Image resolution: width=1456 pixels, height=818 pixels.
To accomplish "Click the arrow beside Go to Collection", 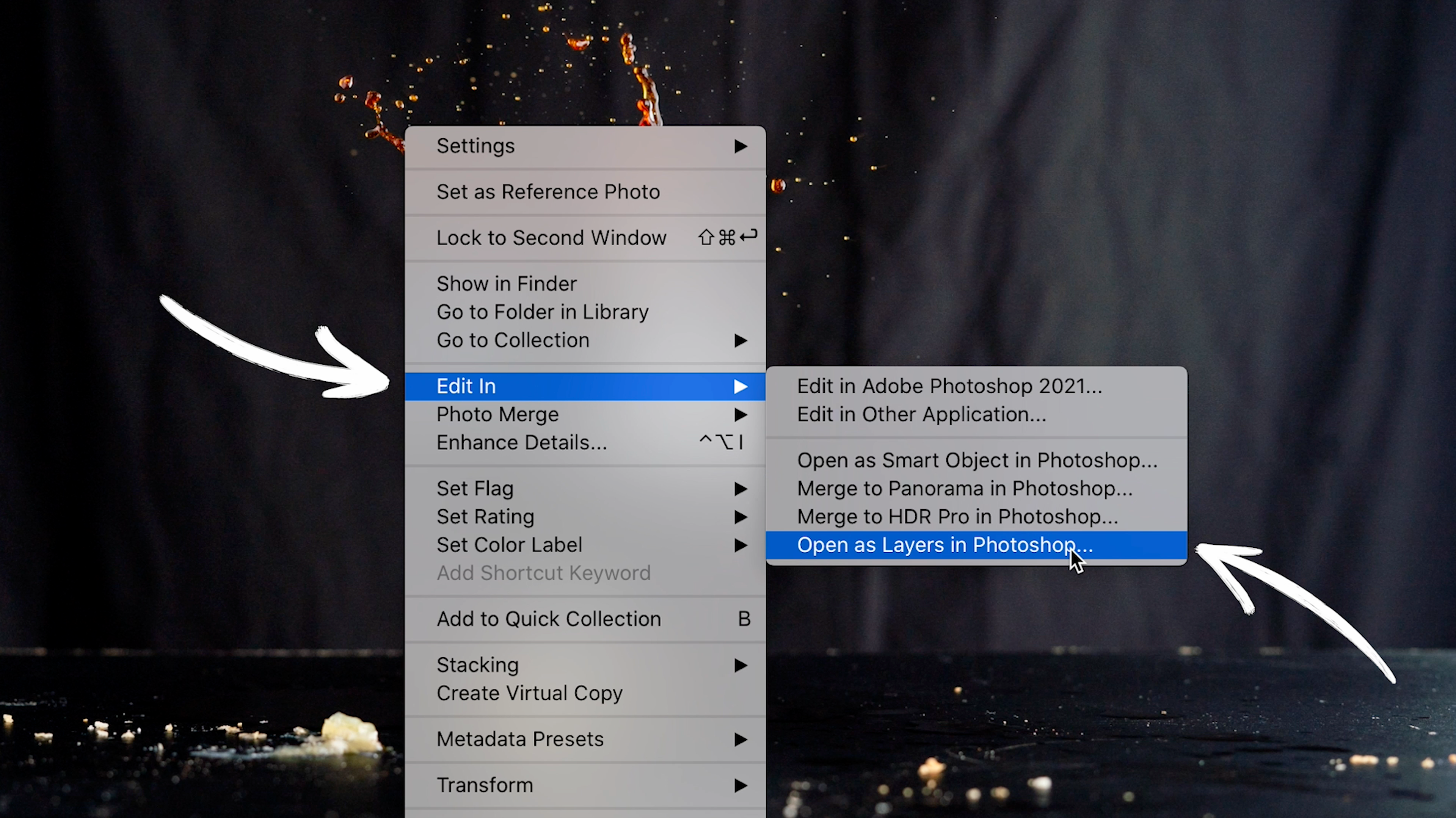I will (741, 341).
